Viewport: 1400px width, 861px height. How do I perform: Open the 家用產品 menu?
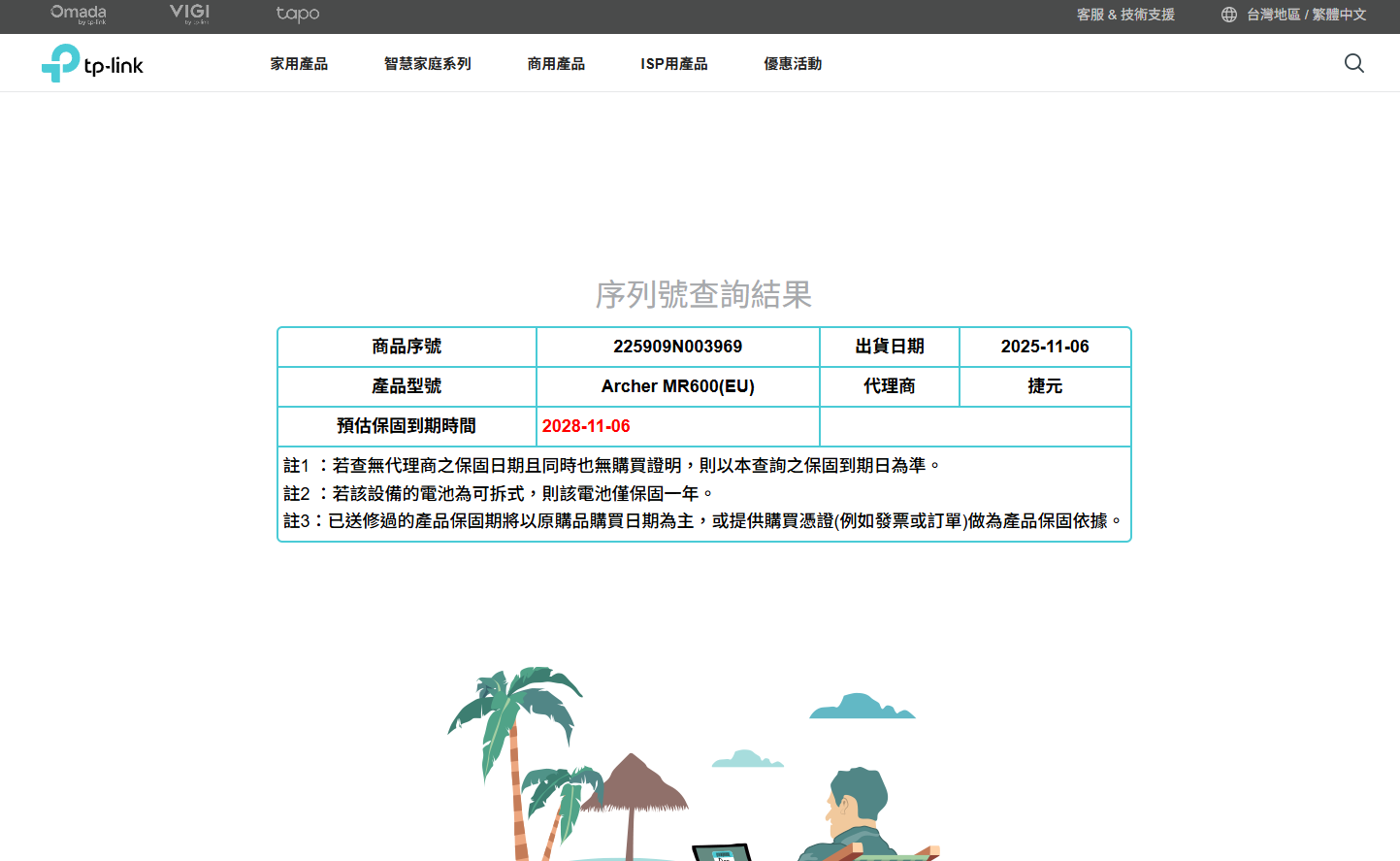point(299,63)
